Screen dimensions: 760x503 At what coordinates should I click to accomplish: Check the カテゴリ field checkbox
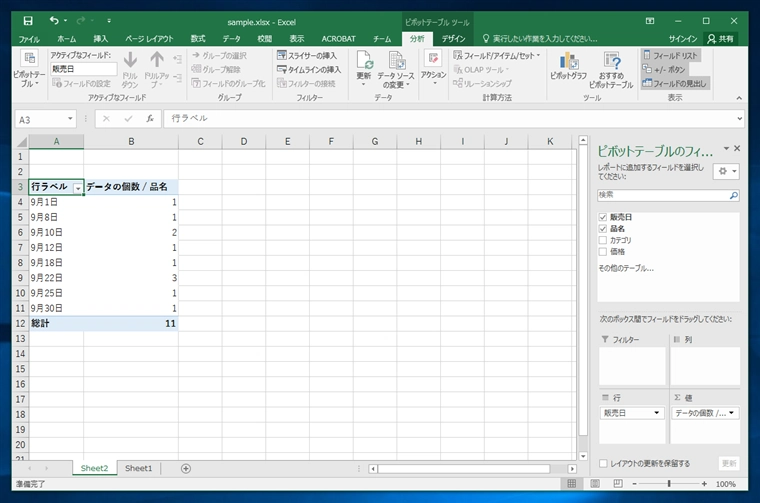coord(602,240)
